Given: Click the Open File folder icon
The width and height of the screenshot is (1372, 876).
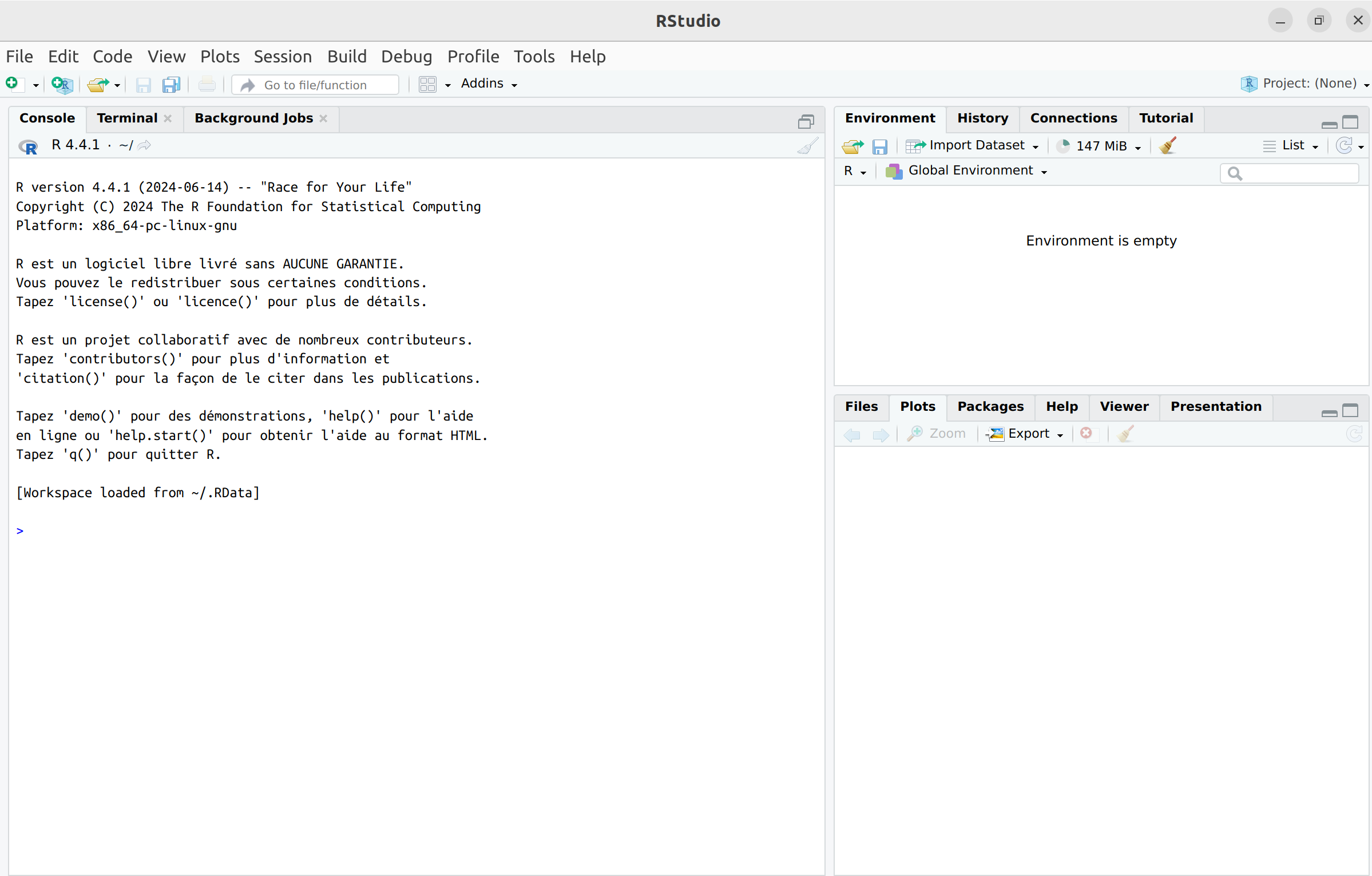Looking at the screenshot, I should 98,85.
